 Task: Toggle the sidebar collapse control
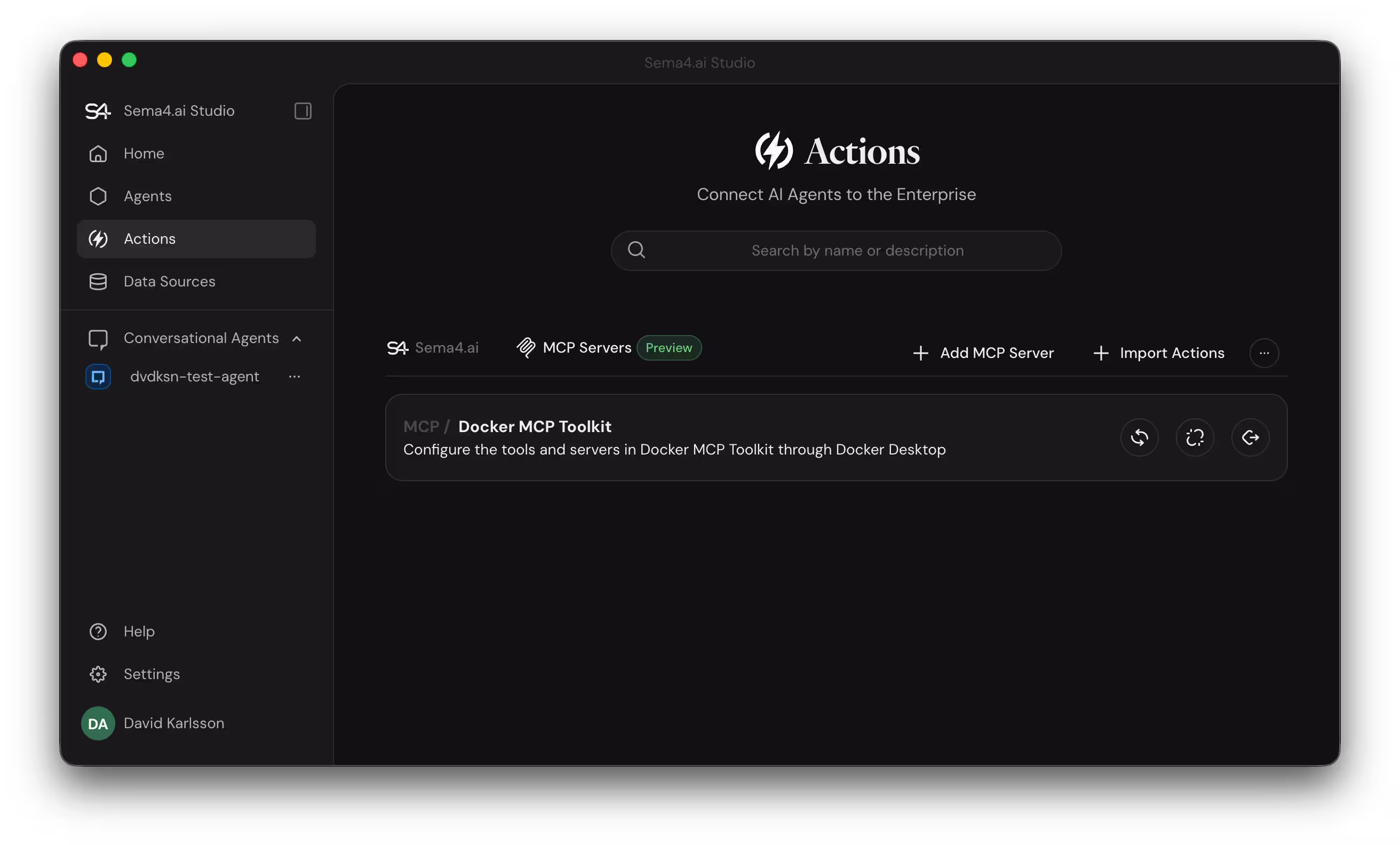(303, 111)
